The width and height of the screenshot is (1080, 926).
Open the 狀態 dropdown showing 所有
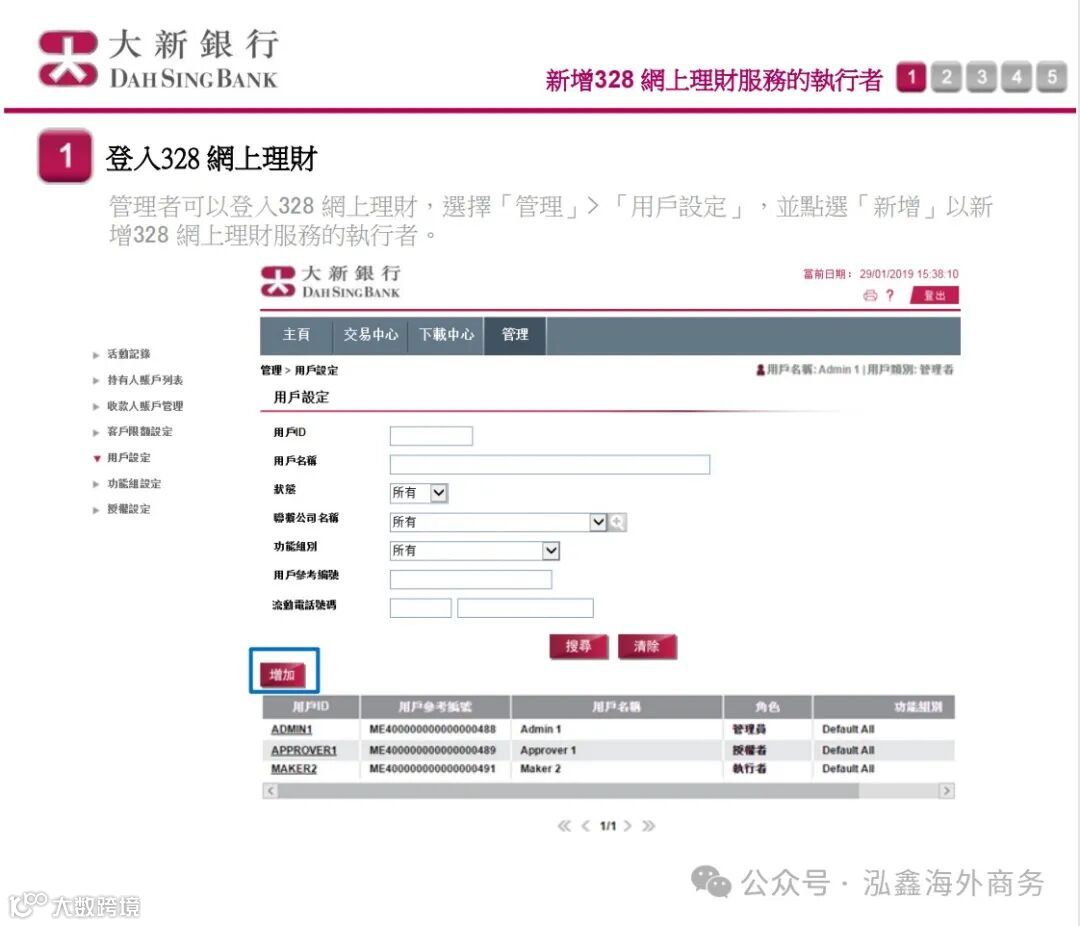point(419,493)
